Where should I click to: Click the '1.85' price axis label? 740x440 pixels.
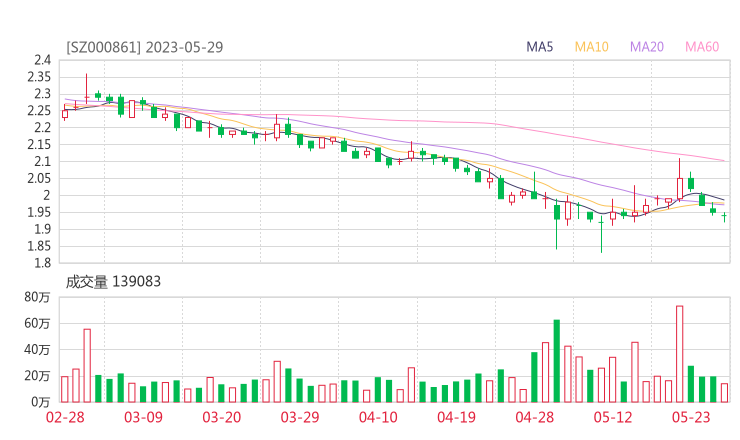click(x=39, y=246)
